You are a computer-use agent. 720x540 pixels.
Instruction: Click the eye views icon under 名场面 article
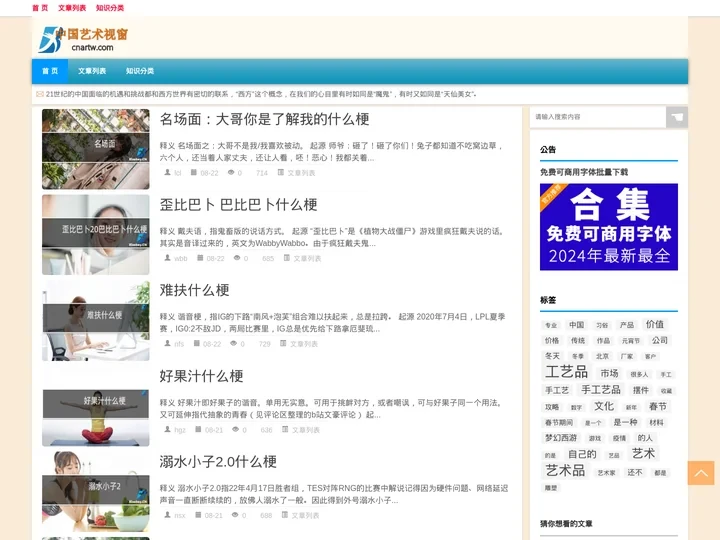(231, 172)
